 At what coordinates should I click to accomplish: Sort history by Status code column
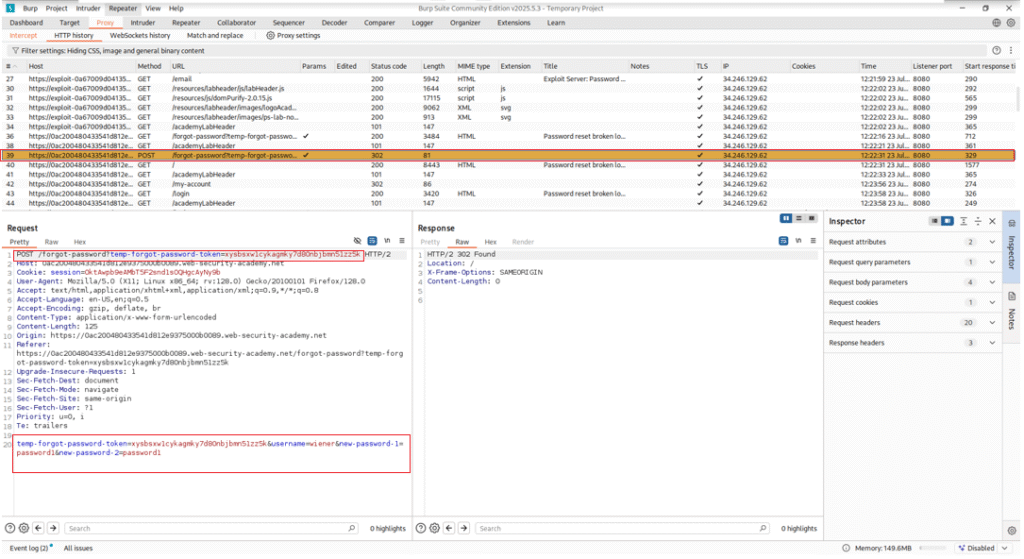(389, 66)
